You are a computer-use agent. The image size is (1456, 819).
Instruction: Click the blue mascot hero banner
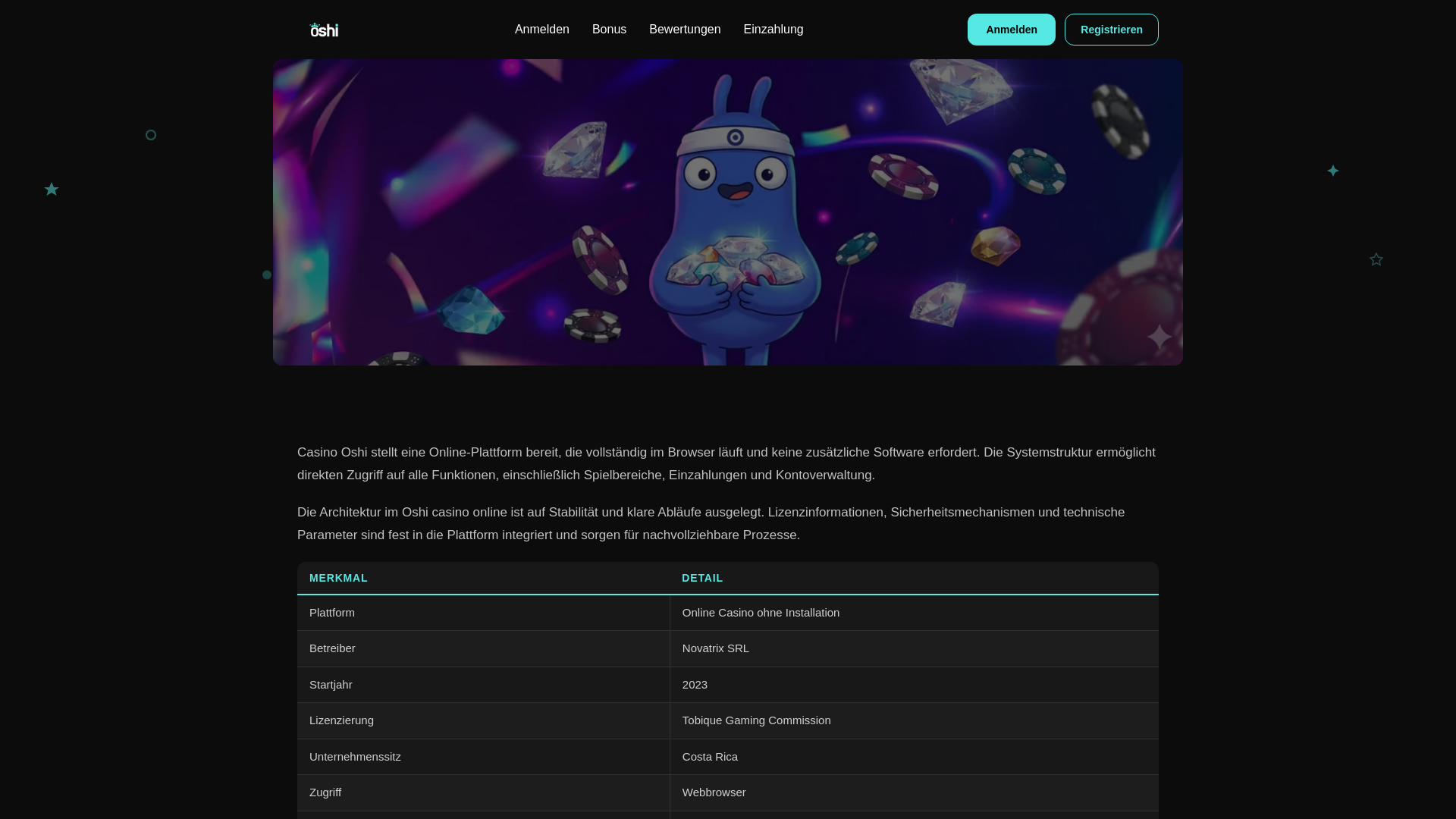pos(728,212)
